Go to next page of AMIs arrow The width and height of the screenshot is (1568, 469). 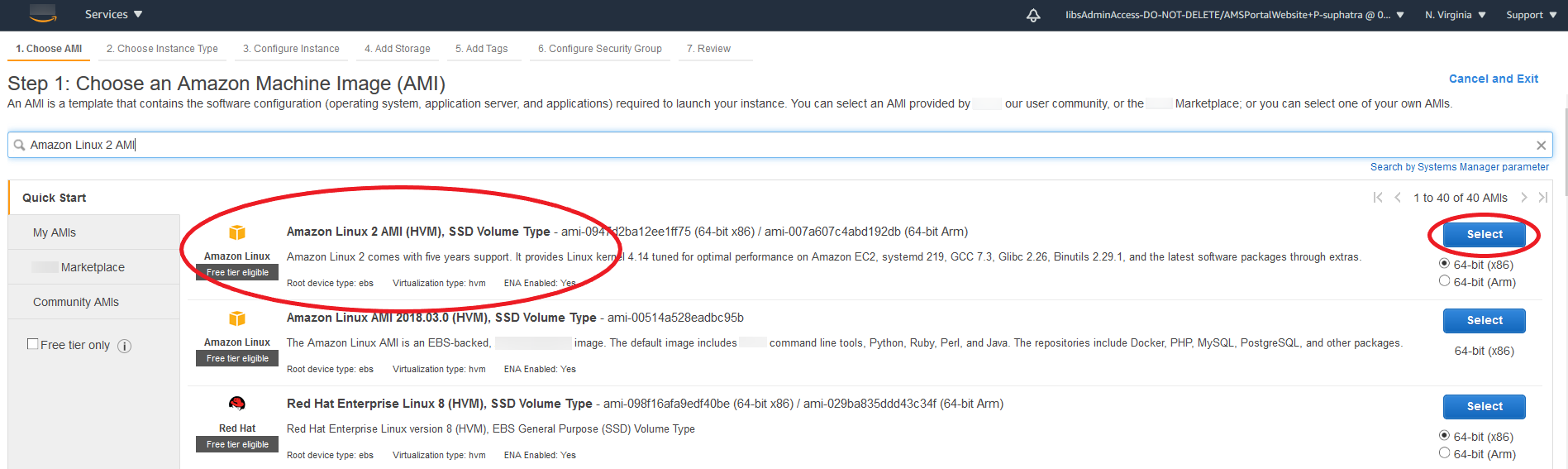1524,198
